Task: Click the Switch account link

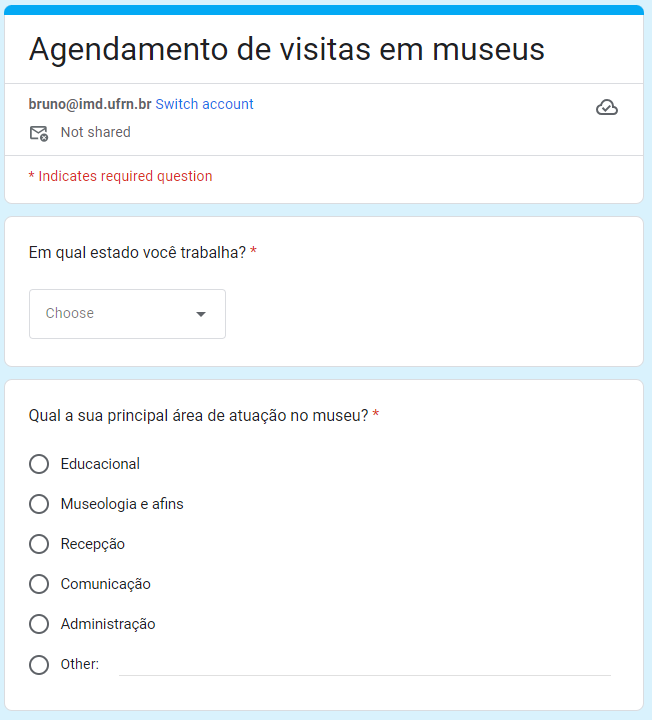Action: pos(204,104)
